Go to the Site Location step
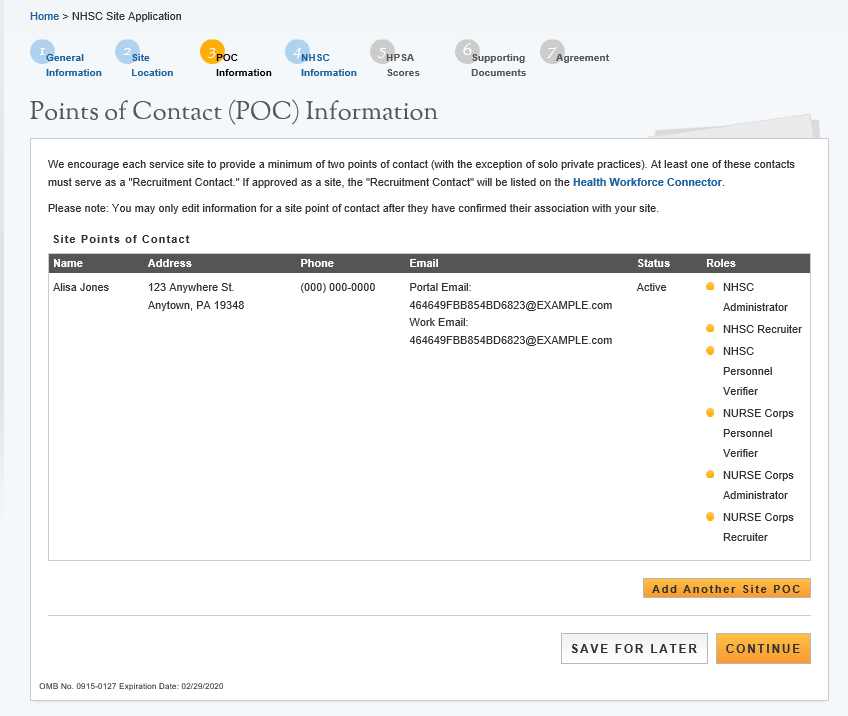The image size is (848, 716). pos(152,65)
